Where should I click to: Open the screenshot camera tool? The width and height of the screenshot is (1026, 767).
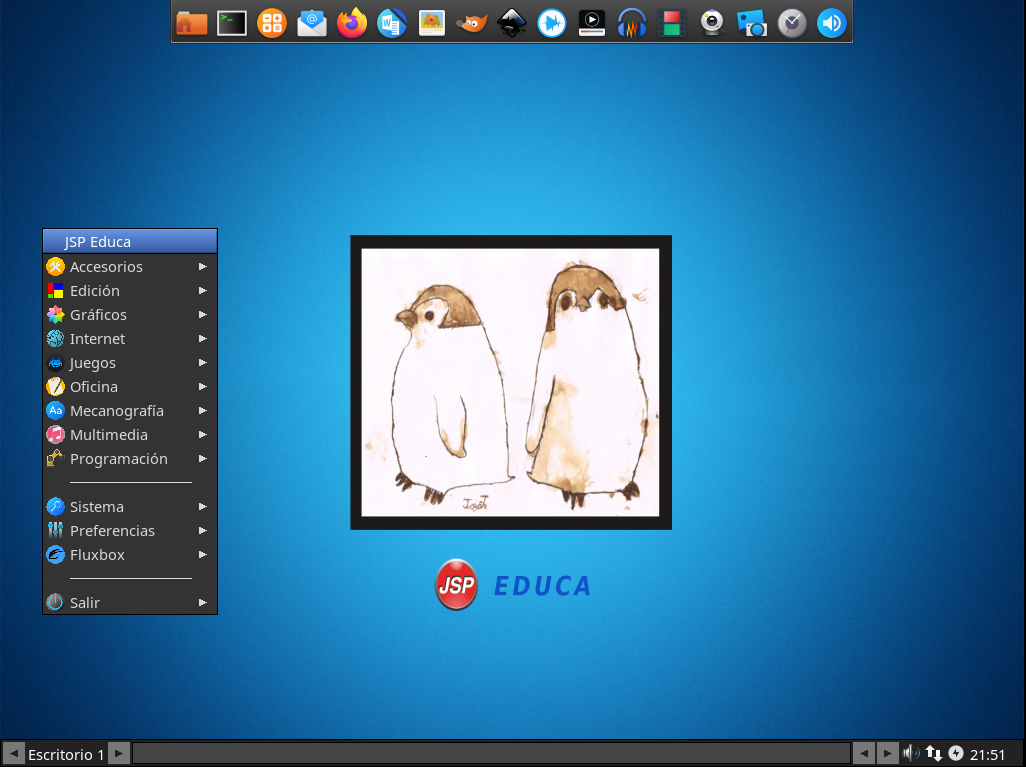pyautogui.click(x=752, y=24)
